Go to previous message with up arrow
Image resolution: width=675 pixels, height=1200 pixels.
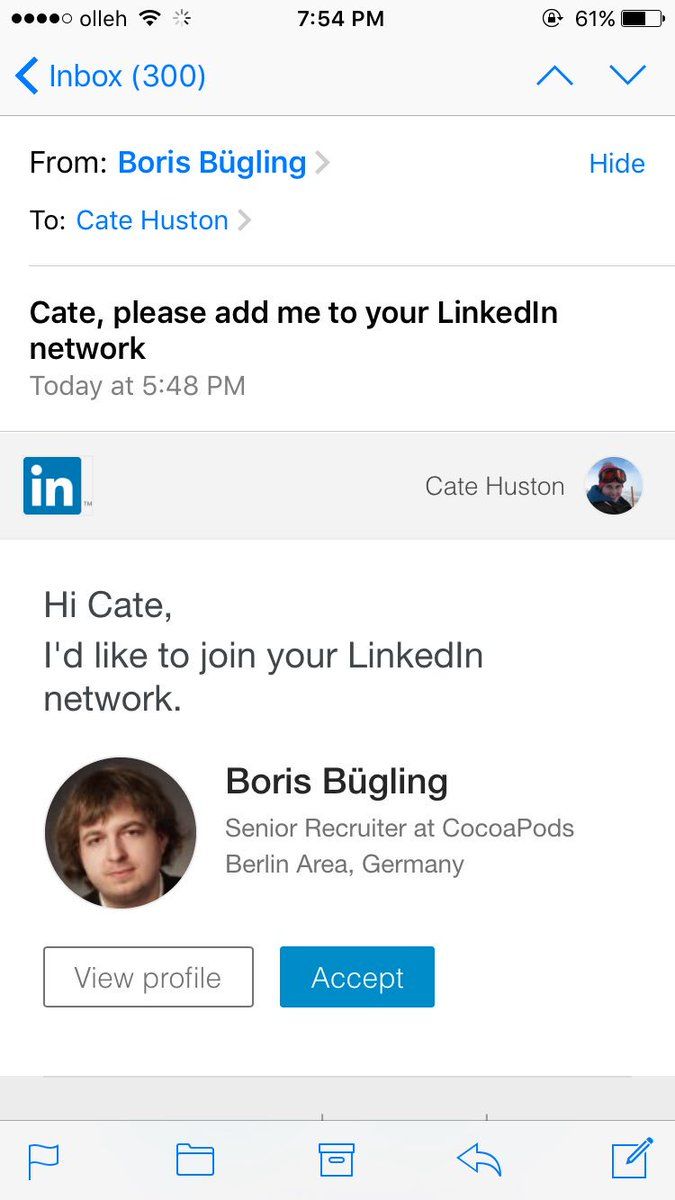tap(555, 76)
